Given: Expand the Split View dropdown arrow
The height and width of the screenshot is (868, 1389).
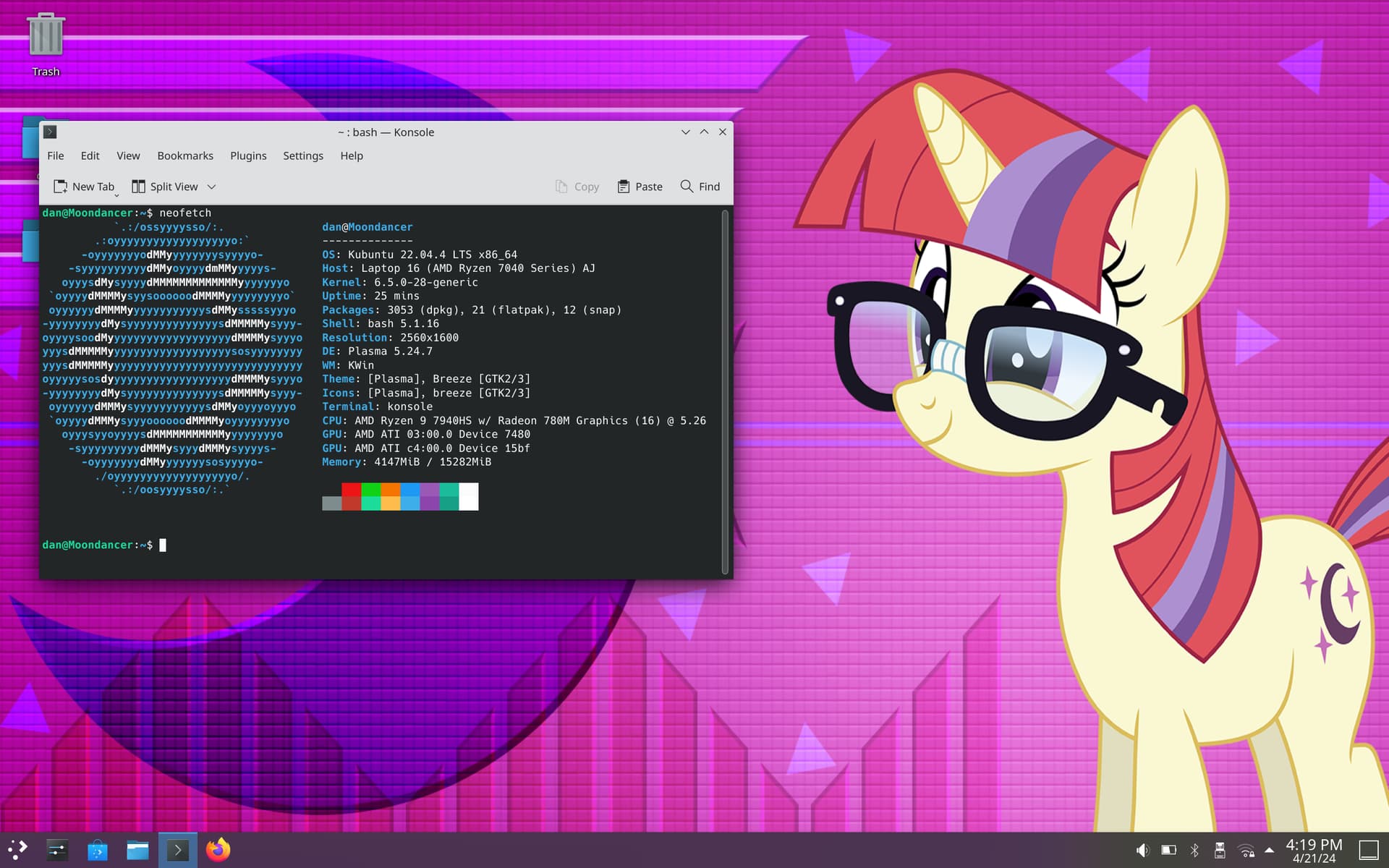Looking at the screenshot, I should tap(212, 187).
